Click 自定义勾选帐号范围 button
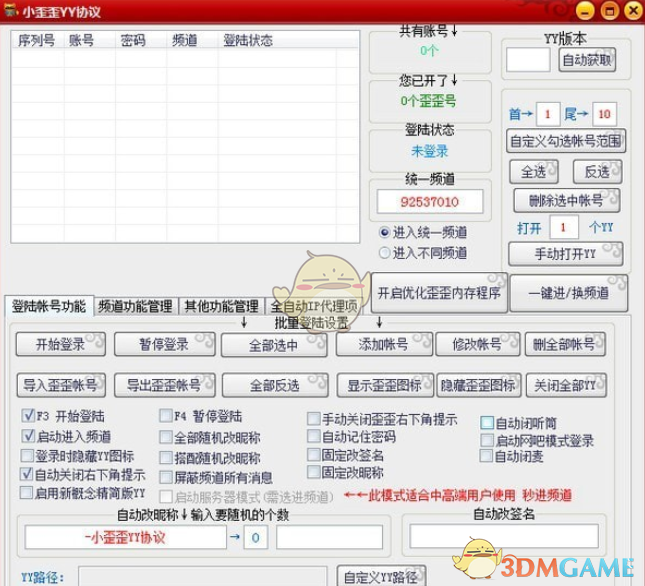 (x=566, y=141)
